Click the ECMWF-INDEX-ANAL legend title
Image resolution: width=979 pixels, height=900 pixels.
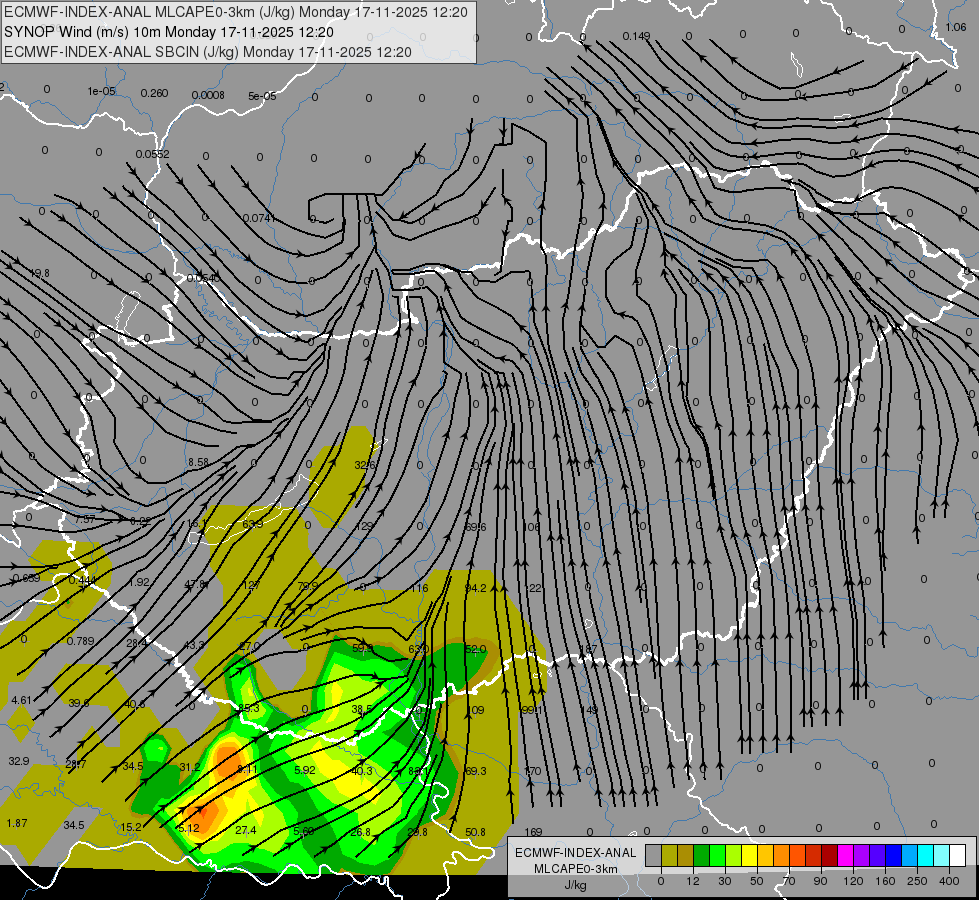(575, 853)
